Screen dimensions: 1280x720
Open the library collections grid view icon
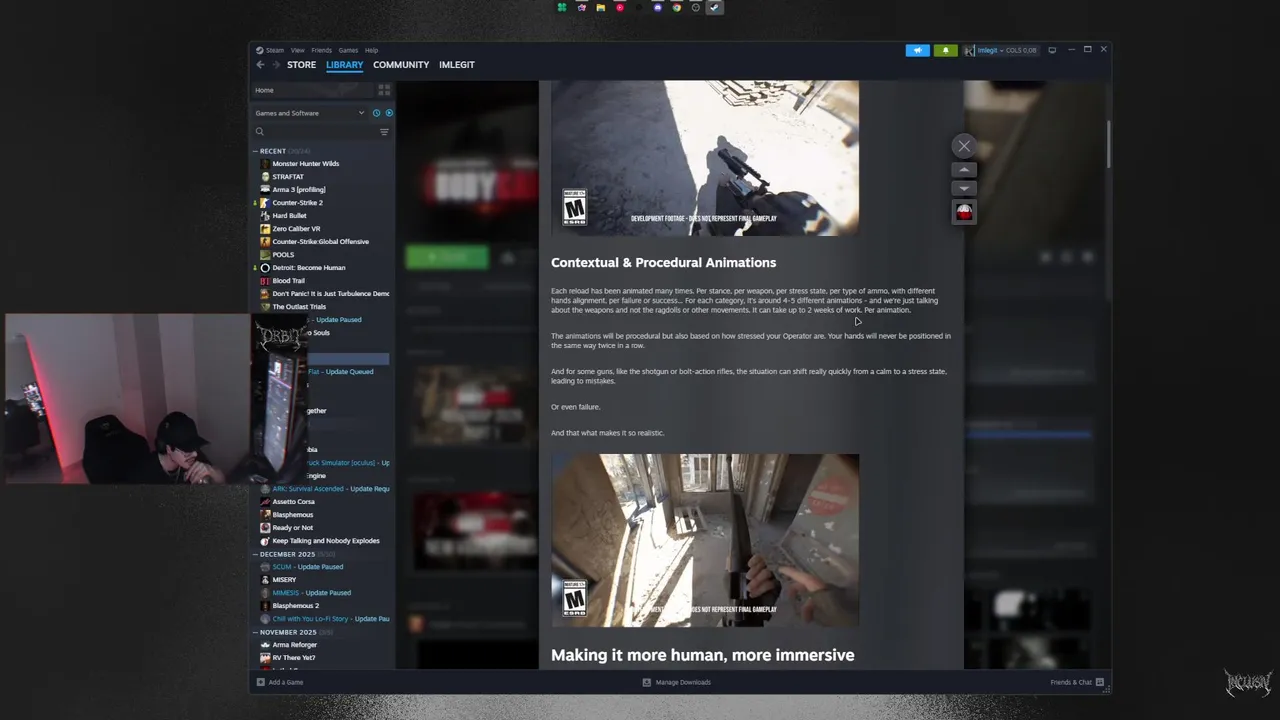384,90
